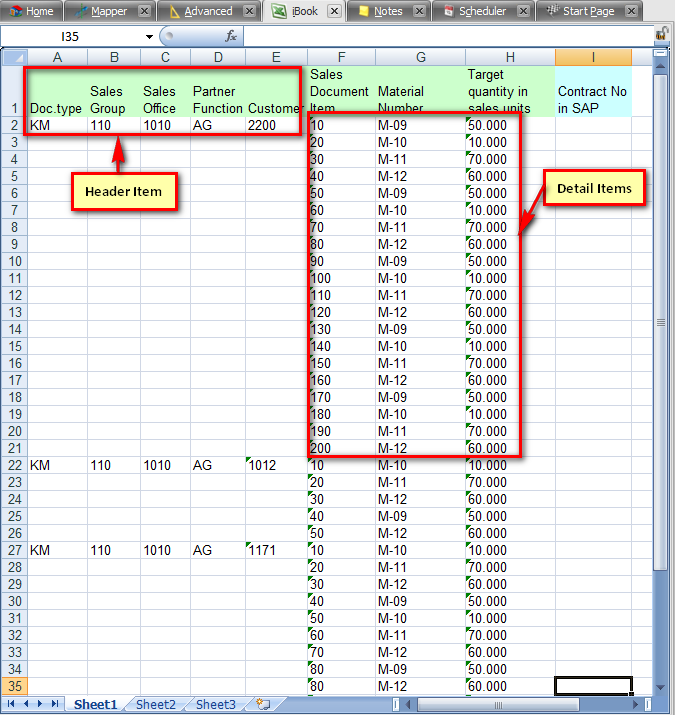Click the lock icon at top right
This screenshot has height=715, width=675.
pos(662,34)
